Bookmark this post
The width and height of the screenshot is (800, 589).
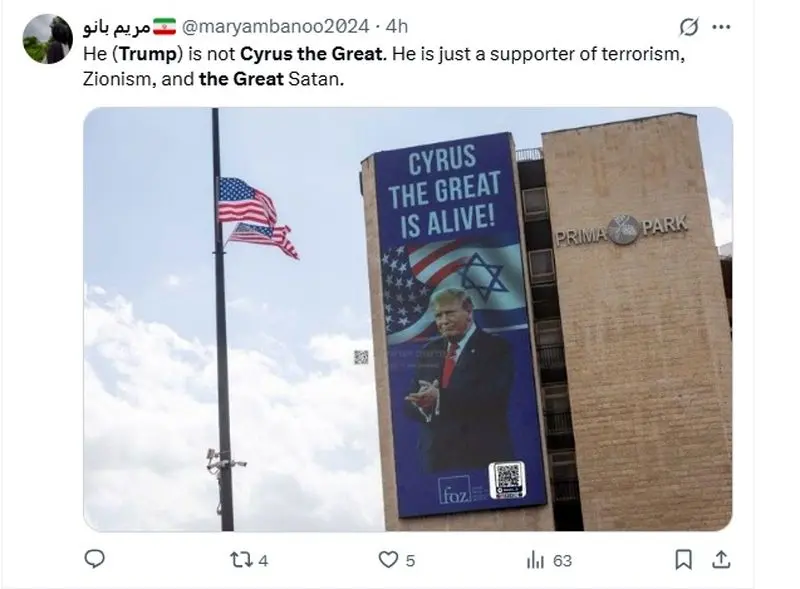[683, 559]
